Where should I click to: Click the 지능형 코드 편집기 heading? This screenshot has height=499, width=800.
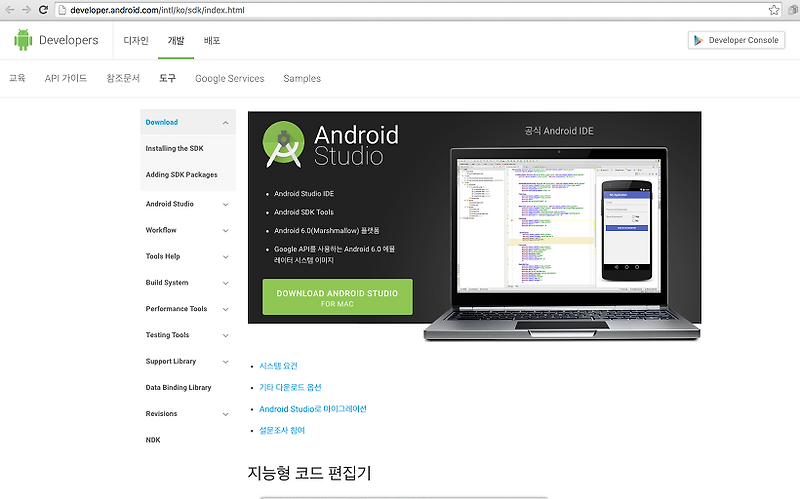[309, 472]
